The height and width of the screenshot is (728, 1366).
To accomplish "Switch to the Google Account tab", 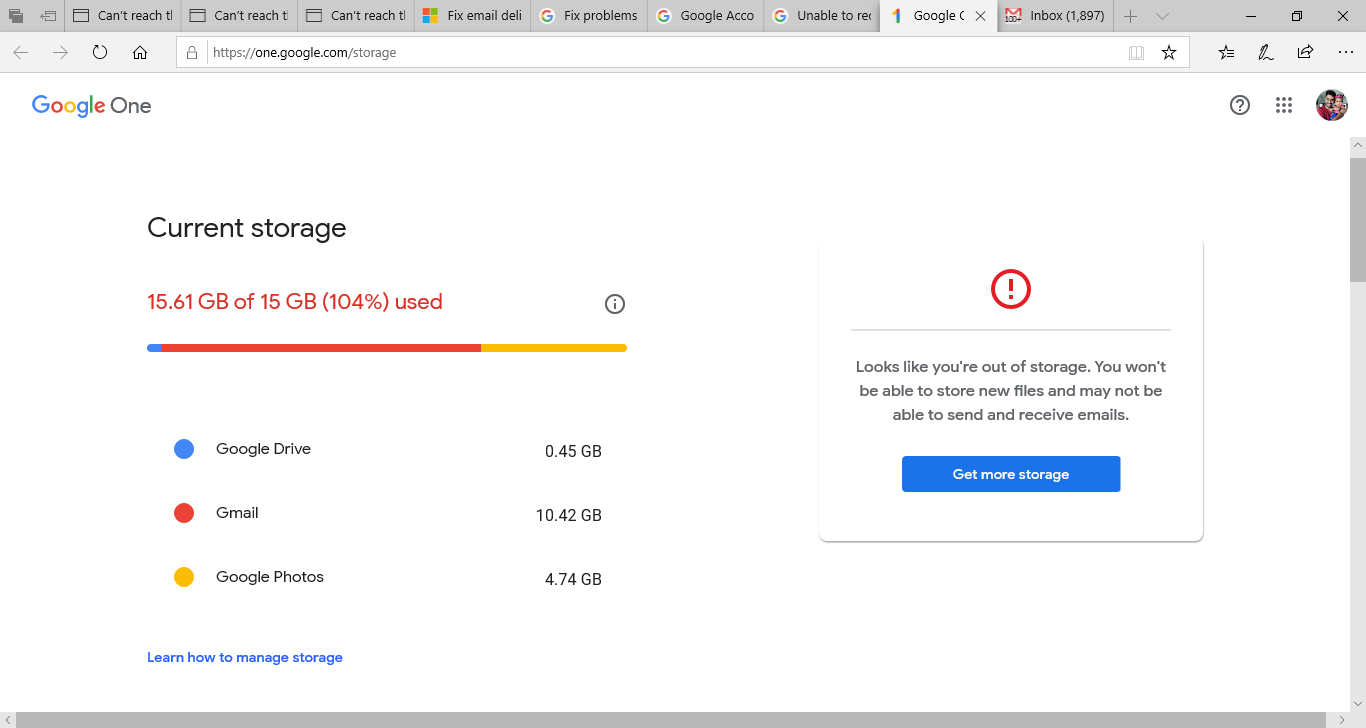I will coord(705,16).
